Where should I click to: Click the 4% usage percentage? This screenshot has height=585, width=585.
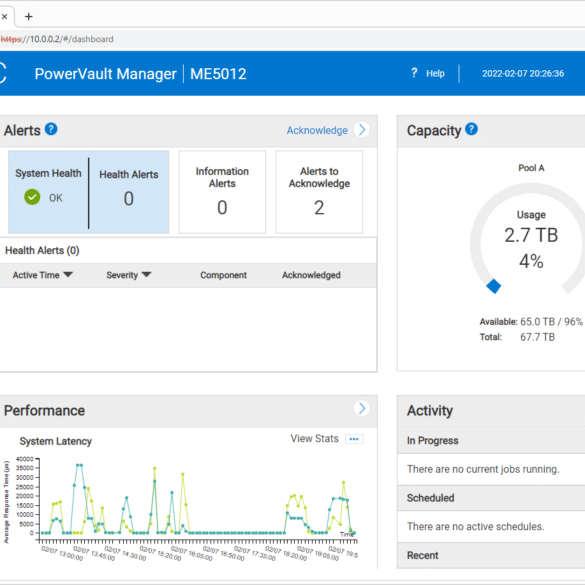point(531,261)
